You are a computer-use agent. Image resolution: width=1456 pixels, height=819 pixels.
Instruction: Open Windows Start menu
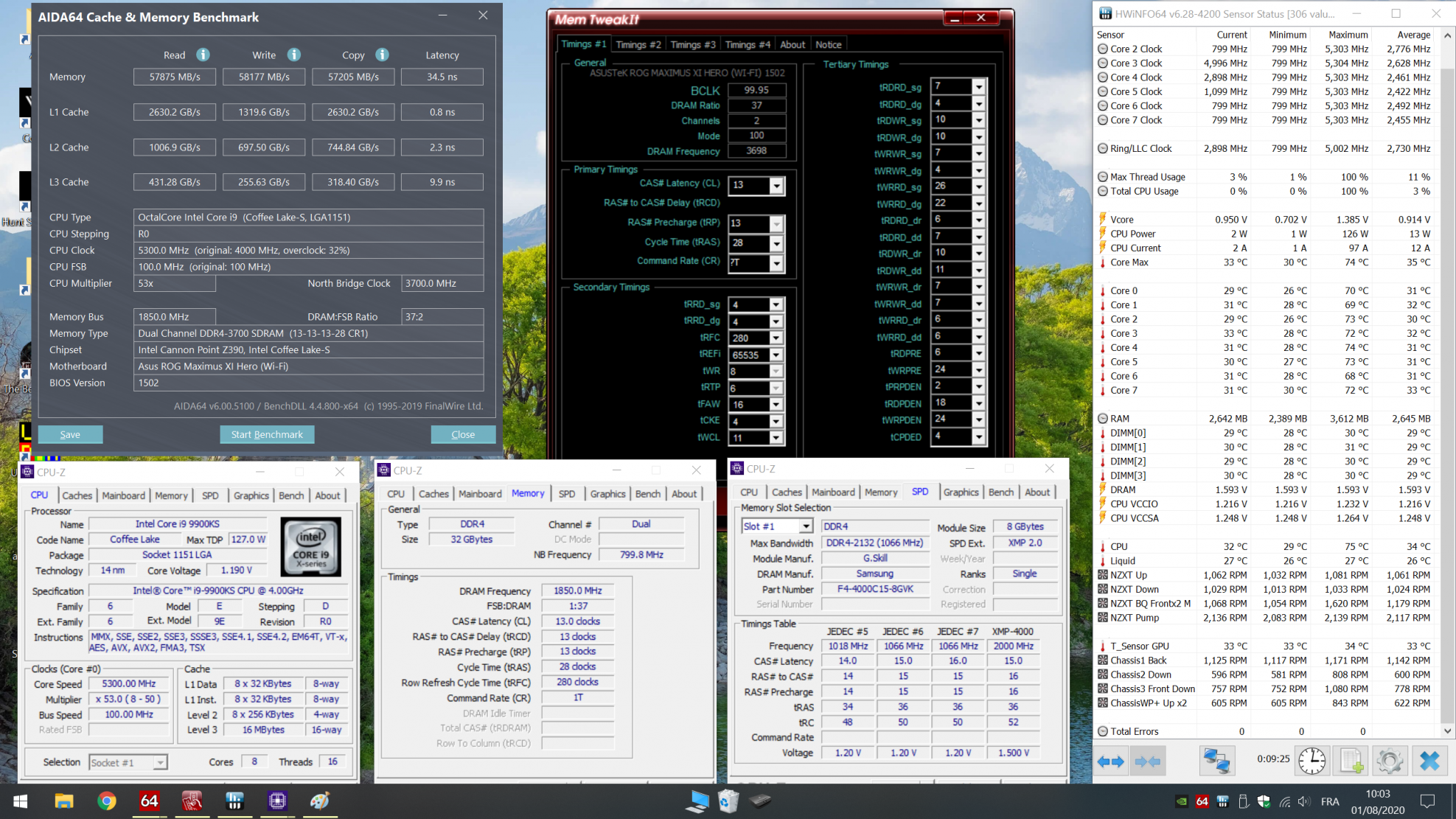(x=21, y=801)
